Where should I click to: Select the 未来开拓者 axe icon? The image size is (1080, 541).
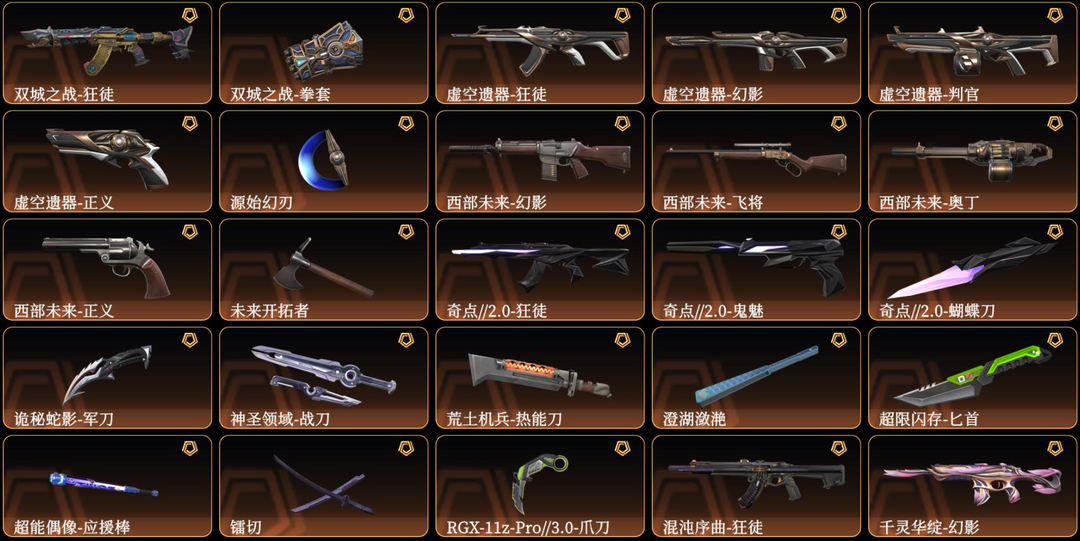[322, 267]
